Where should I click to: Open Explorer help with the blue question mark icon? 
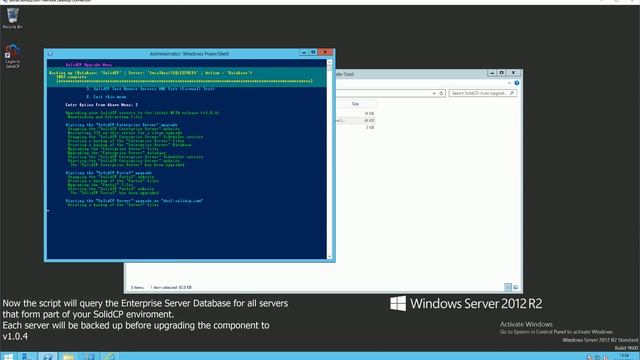click(x=517, y=83)
